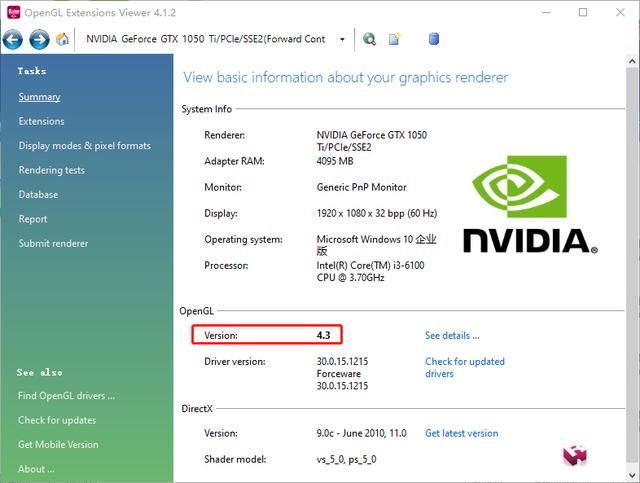Click the DirectX version 9.0c value

[x=361, y=433]
